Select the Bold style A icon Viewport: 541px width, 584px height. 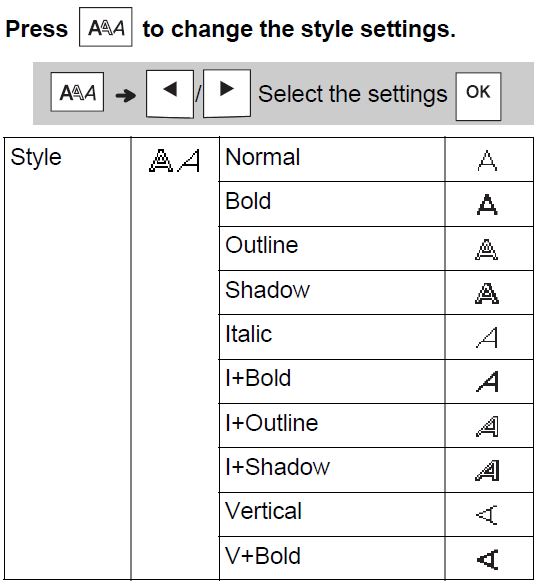[x=487, y=204]
